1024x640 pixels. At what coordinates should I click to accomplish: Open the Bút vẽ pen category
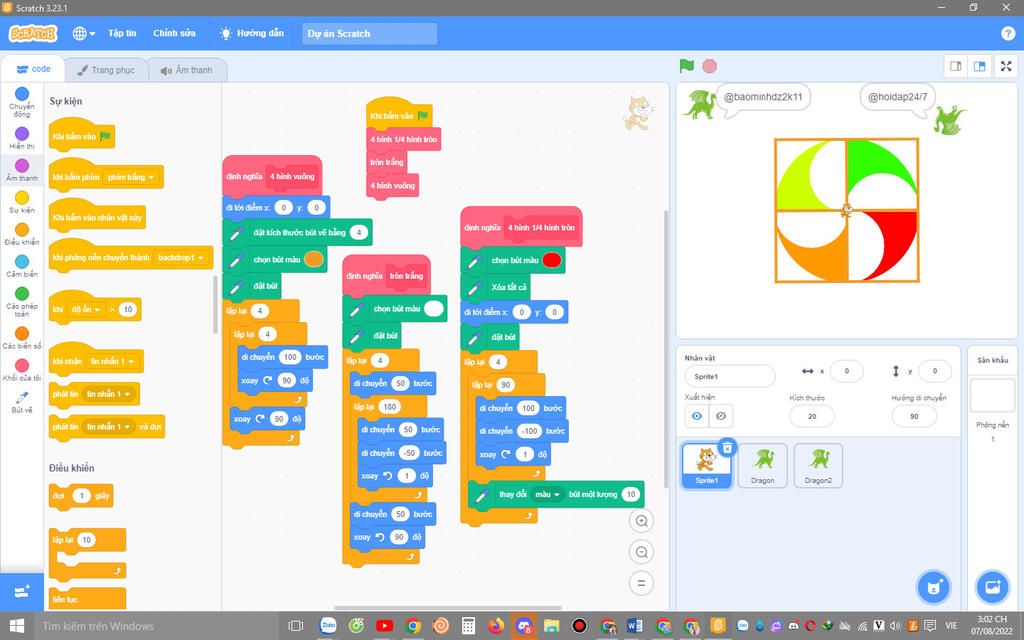(22, 402)
